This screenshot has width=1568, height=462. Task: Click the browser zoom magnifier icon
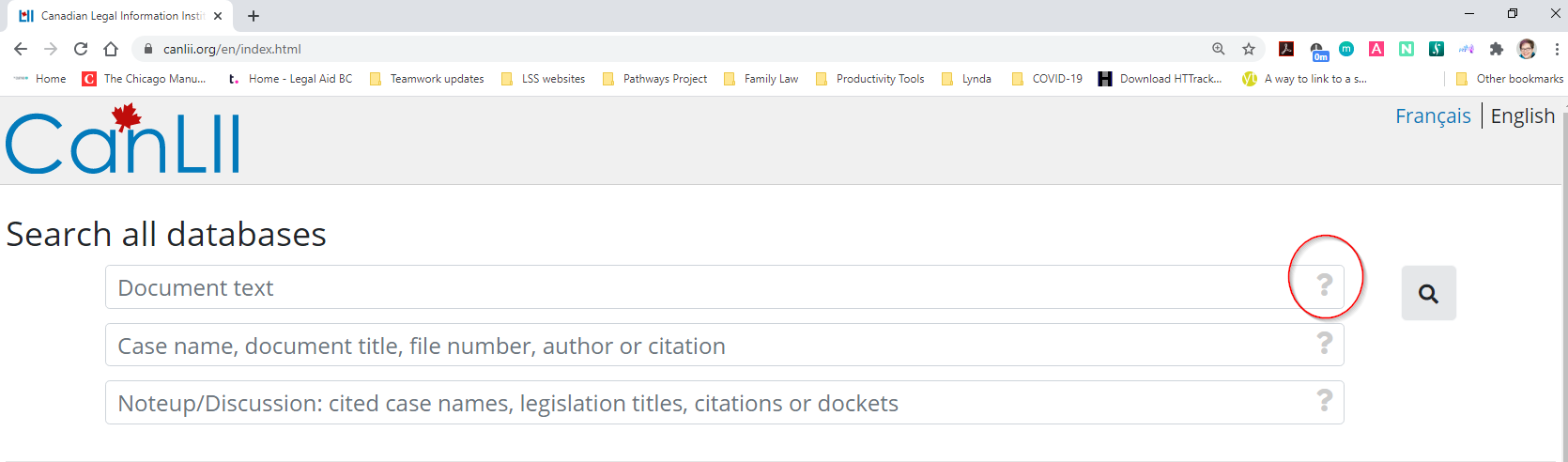pos(1218,49)
